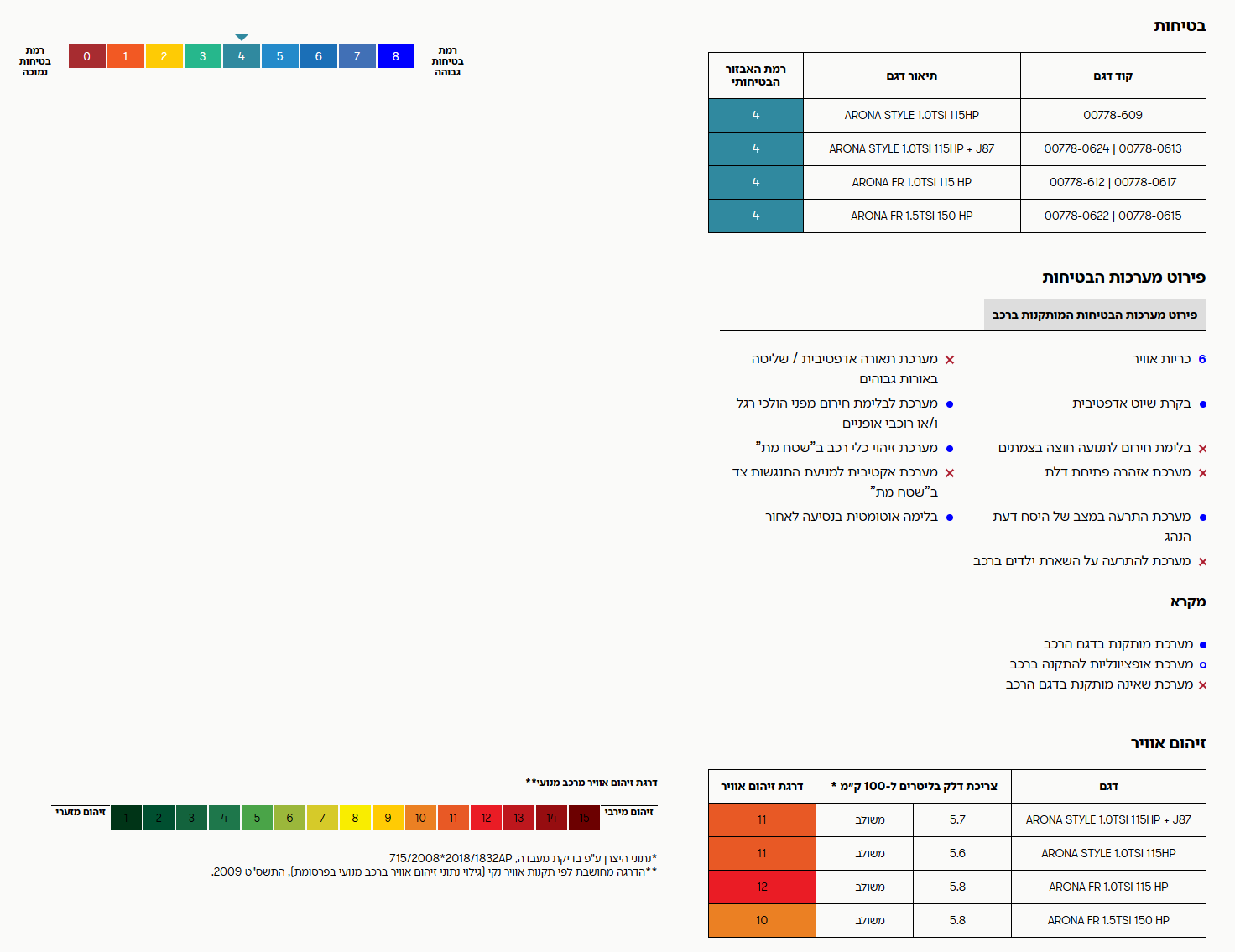Click model code 00778-609 in safety table
Screen dimensions: 1235x952
(1113, 115)
